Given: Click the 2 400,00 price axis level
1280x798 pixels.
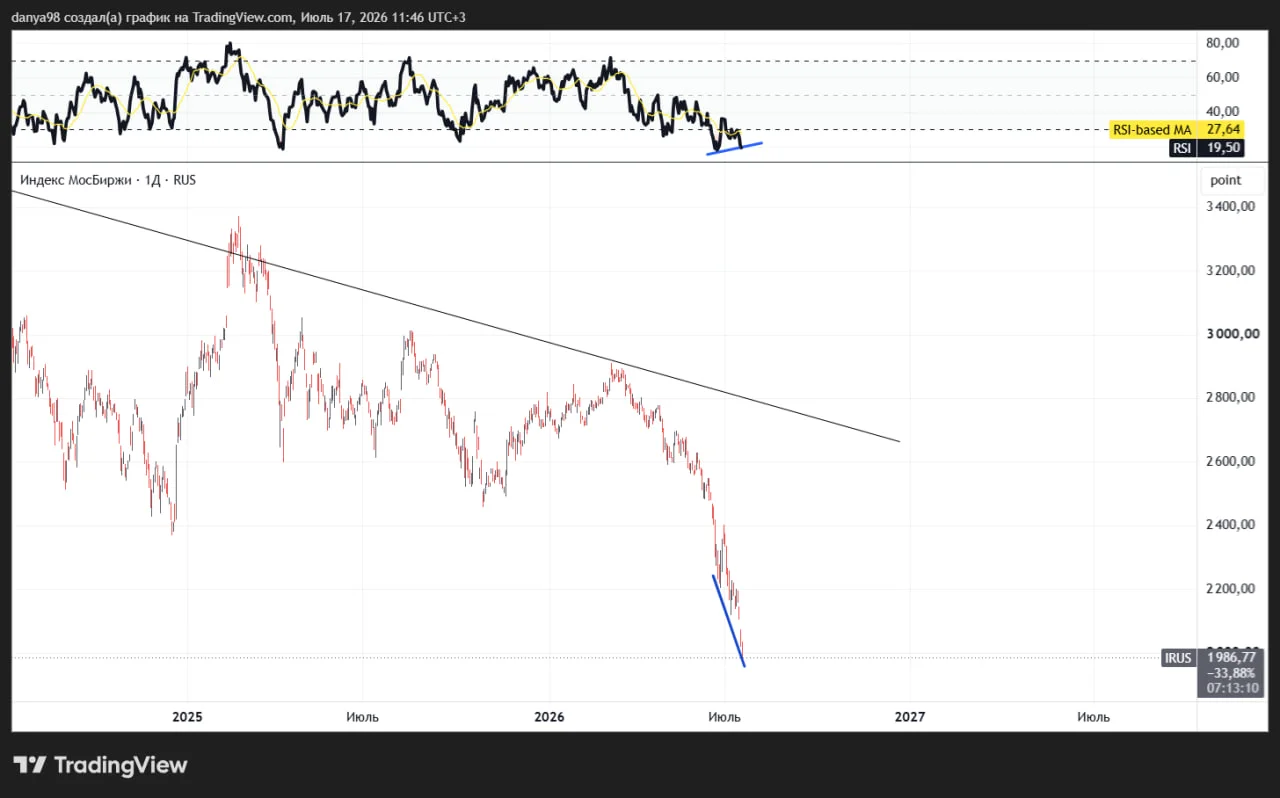Looking at the screenshot, I should click(1231, 524).
